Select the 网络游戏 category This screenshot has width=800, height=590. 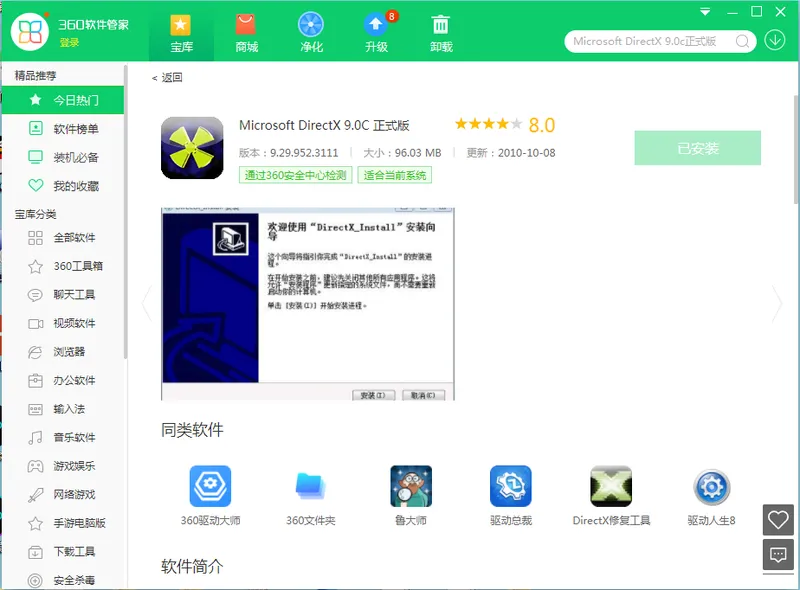63,495
